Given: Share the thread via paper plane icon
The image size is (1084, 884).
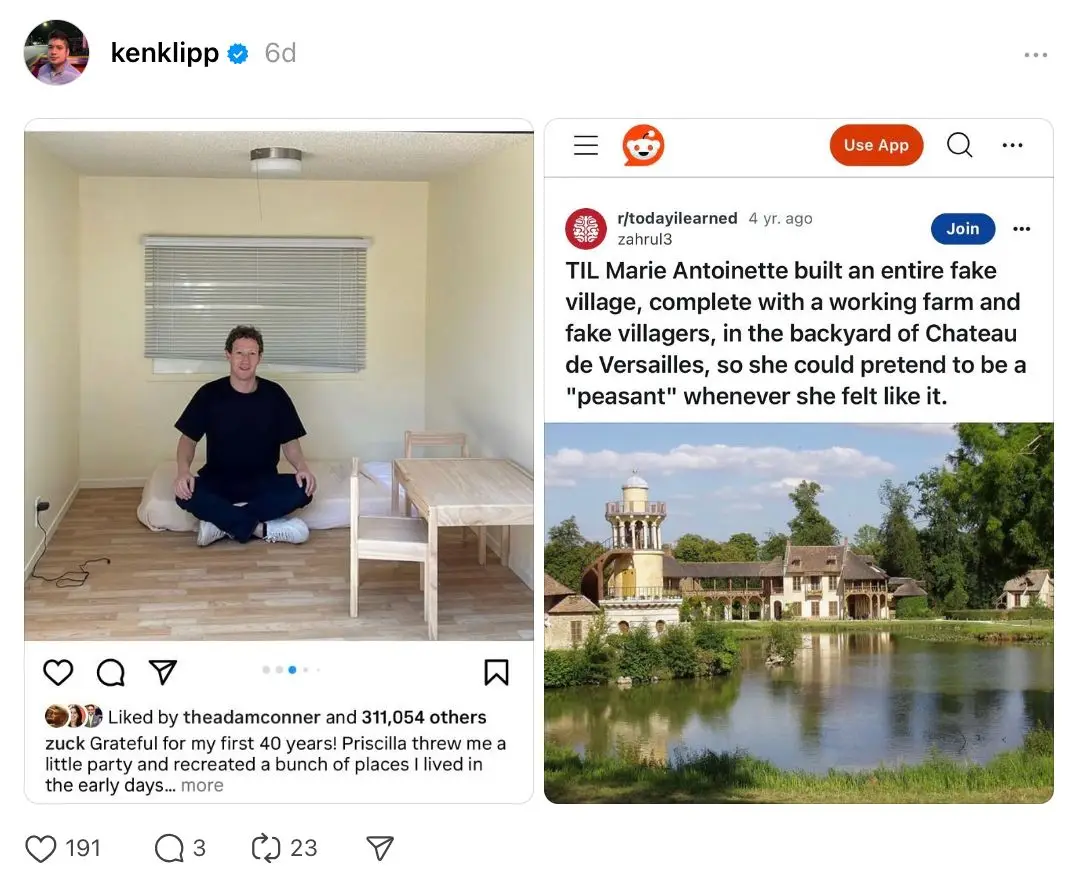Looking at the screenshot, I should coord(379,849).
